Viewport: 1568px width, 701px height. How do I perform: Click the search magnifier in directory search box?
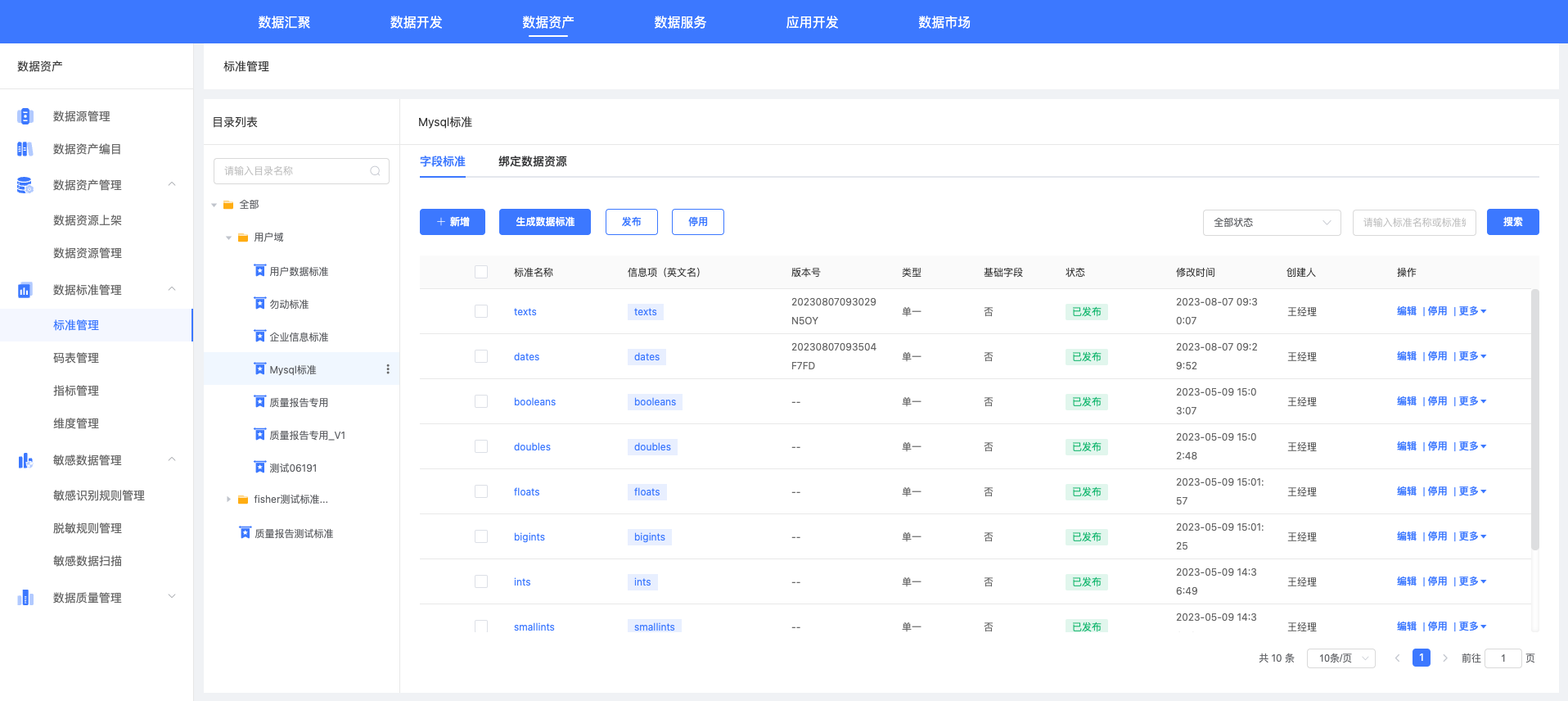click(x=375, y=171)
